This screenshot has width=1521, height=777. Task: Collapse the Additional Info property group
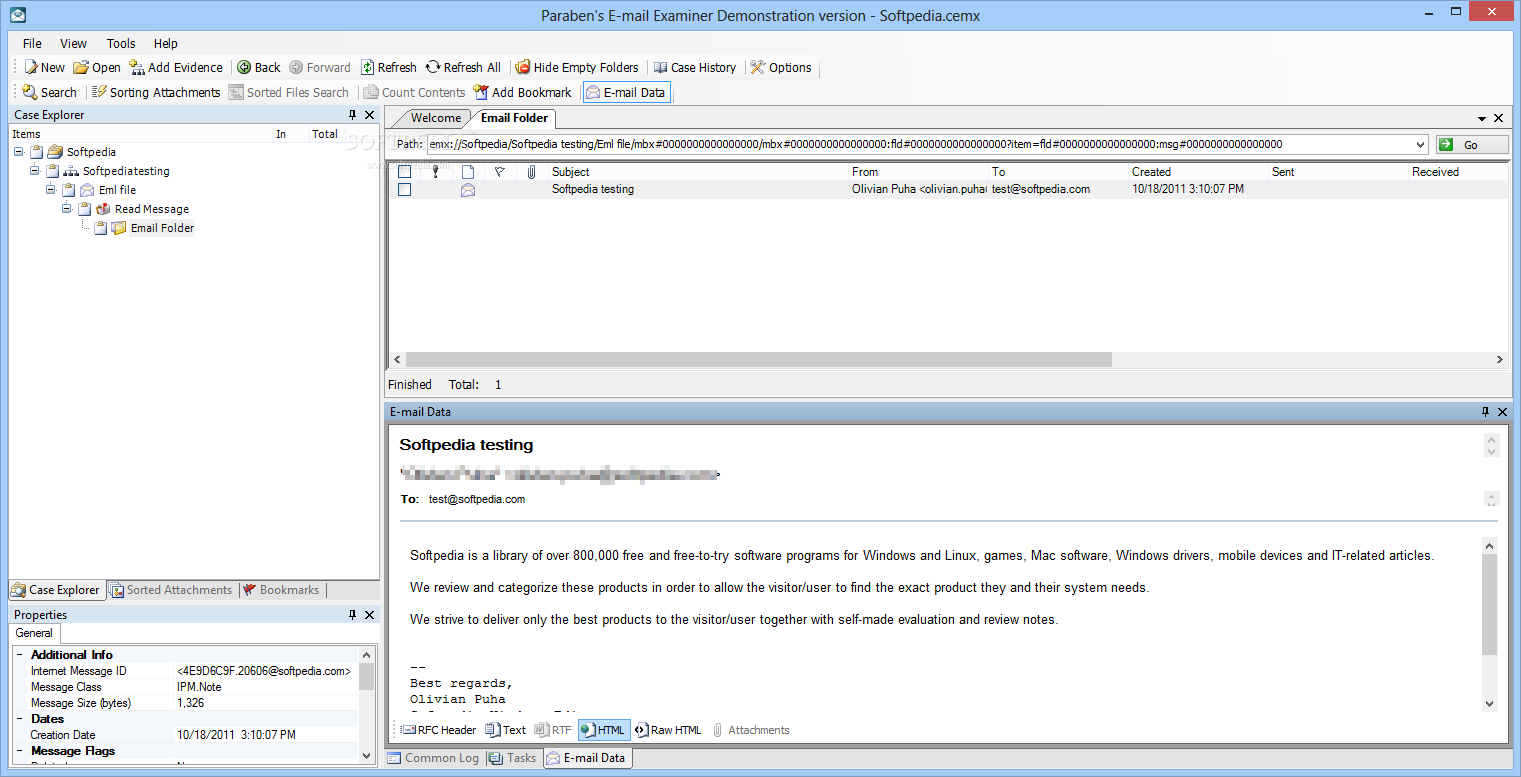(x=19, y=655)
